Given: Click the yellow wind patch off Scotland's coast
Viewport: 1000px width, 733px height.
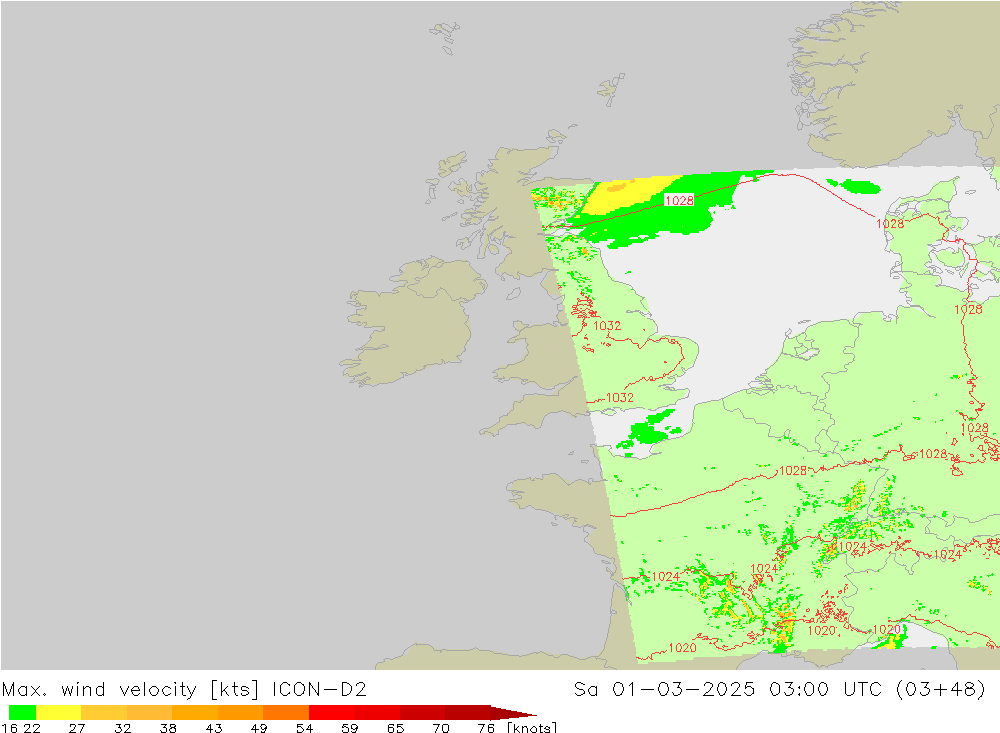Looking at the screenshot, I should (x=625, y=194).
